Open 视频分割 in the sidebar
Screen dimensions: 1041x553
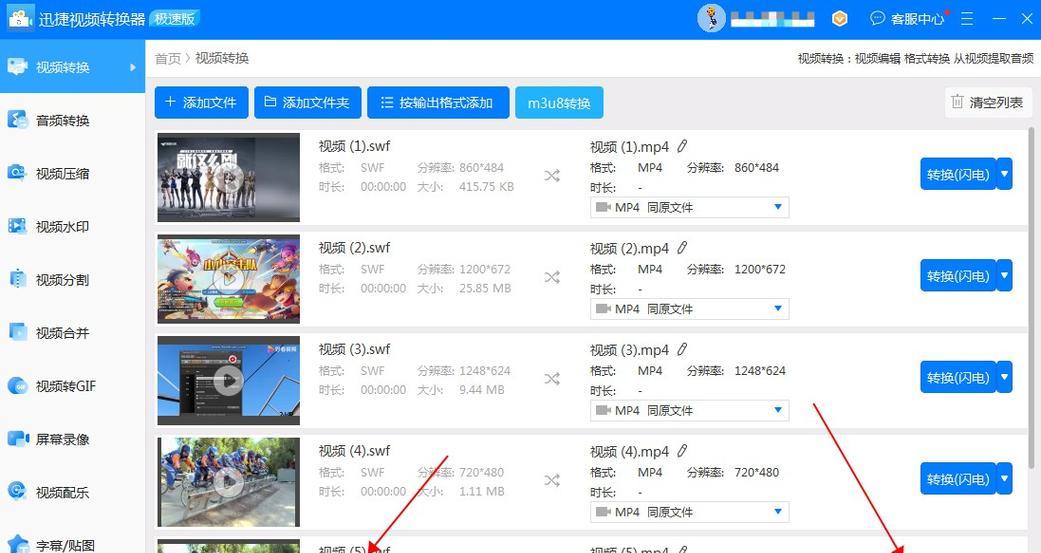(x=72, y=279)
